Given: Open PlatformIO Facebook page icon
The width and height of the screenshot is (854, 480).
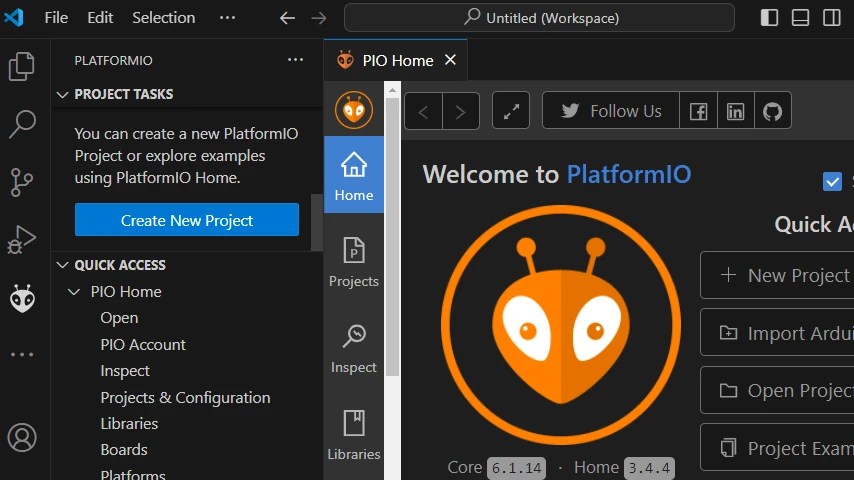Looking at the screenshot, I should pyautogui.click(x=698, y=111).
